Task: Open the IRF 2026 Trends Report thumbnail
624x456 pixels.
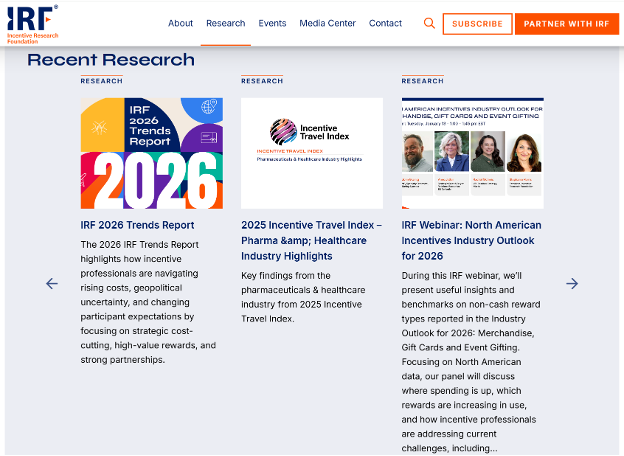Action: click(152, 153)
